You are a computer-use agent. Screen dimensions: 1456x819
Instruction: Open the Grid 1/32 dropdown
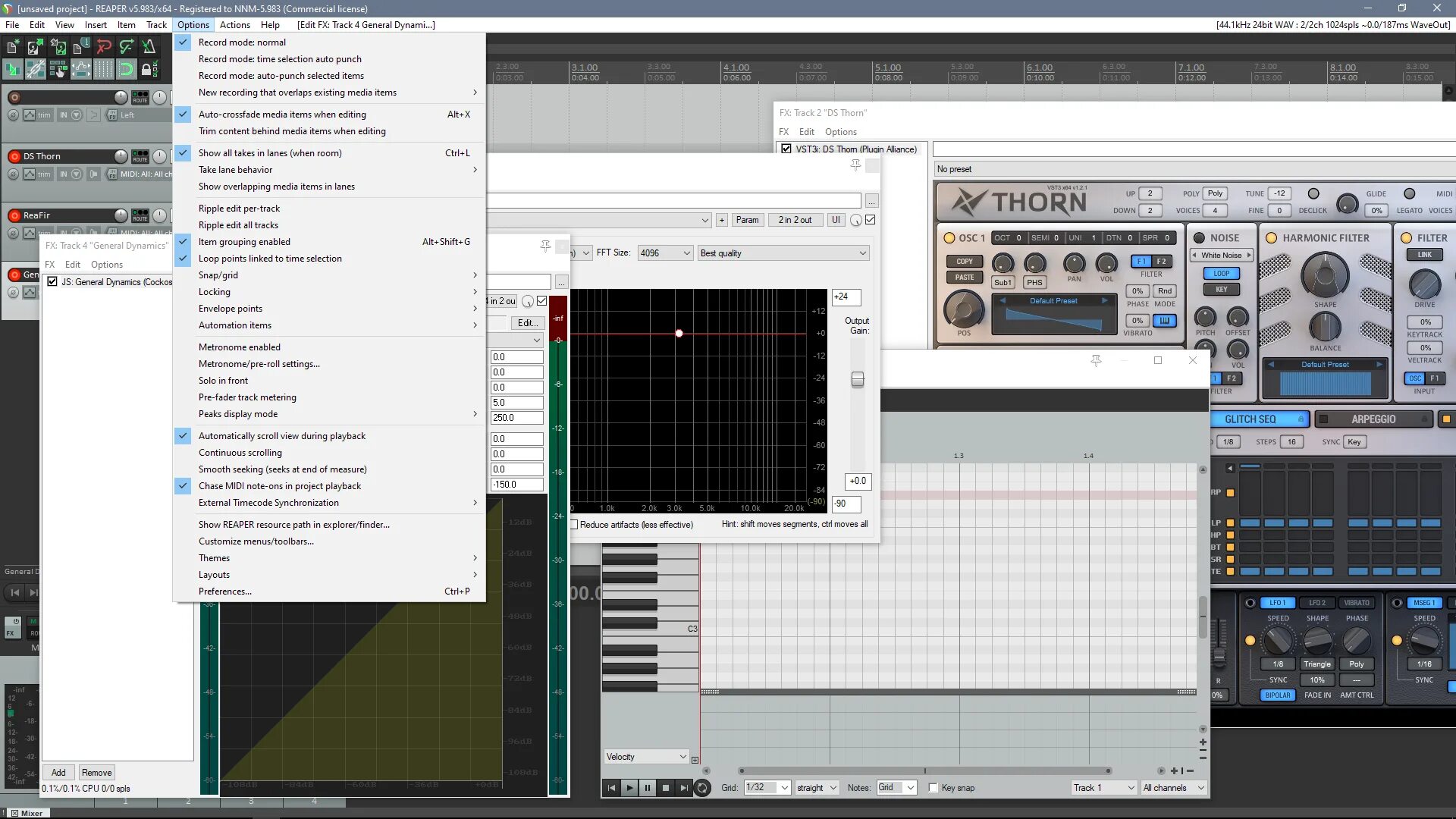(x=767, y=788)
